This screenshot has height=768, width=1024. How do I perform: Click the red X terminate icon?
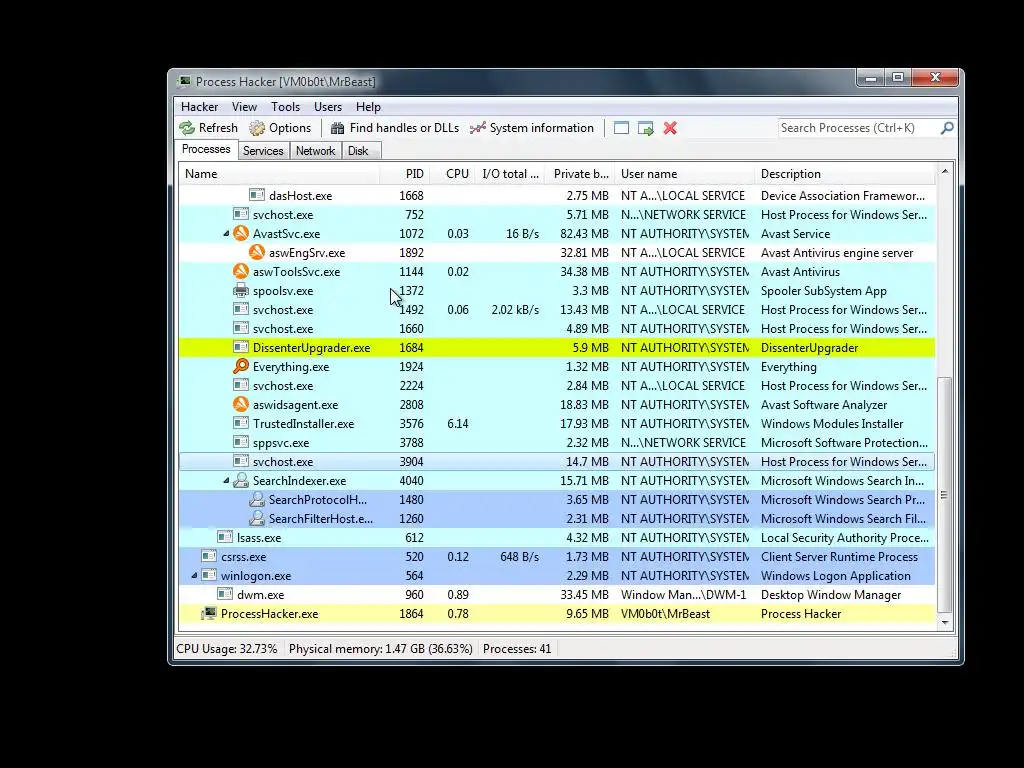[x=670, y=128]
